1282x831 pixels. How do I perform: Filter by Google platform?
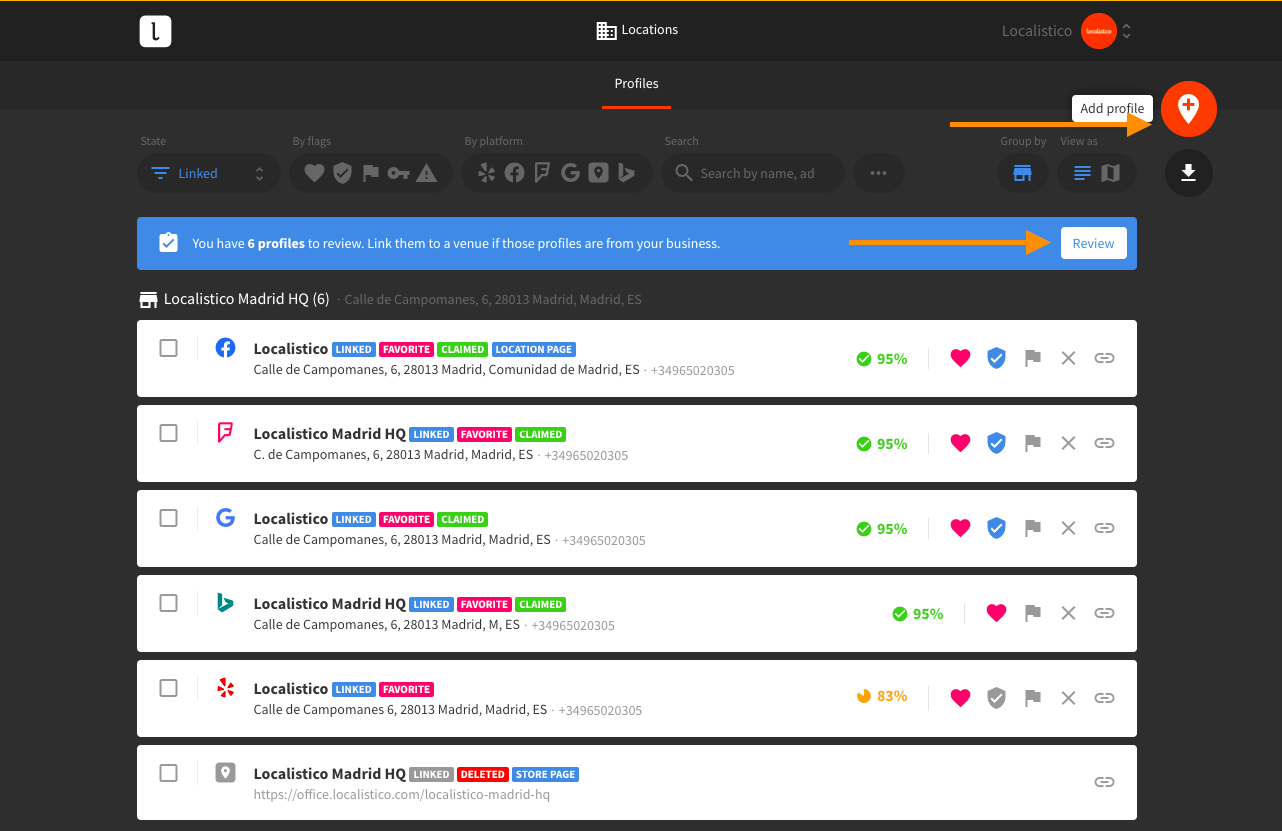[570, 173]
